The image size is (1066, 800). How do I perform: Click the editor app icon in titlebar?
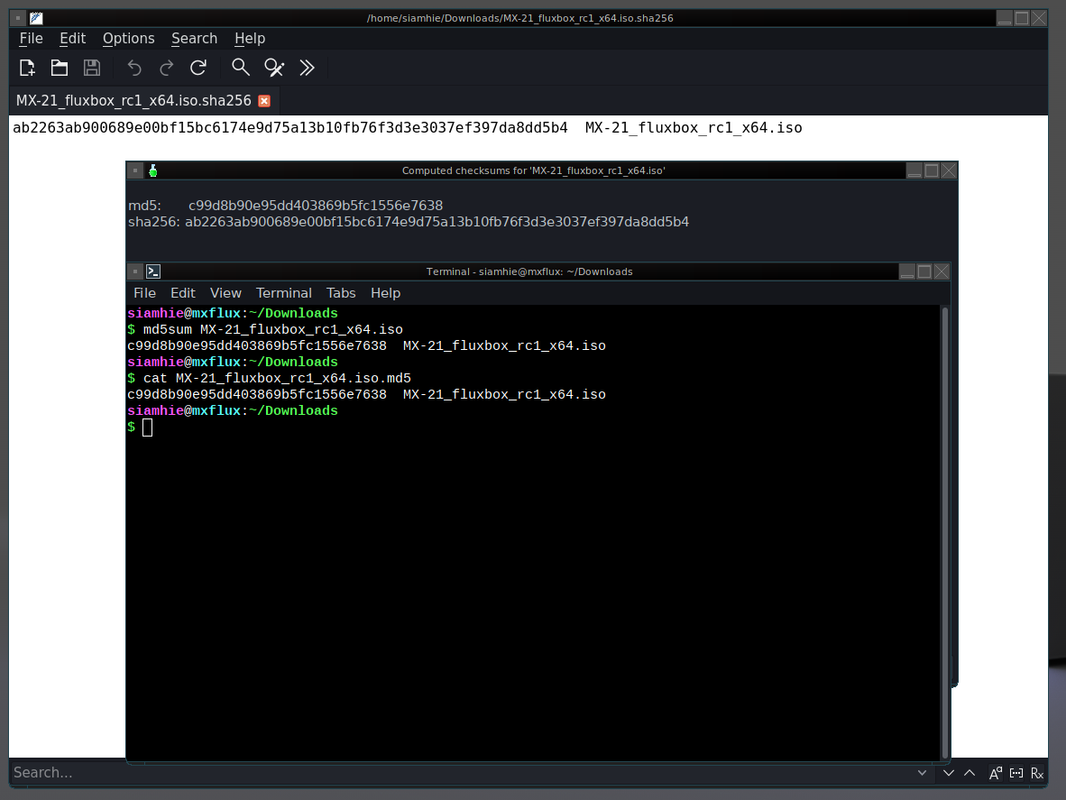(36, 18)
